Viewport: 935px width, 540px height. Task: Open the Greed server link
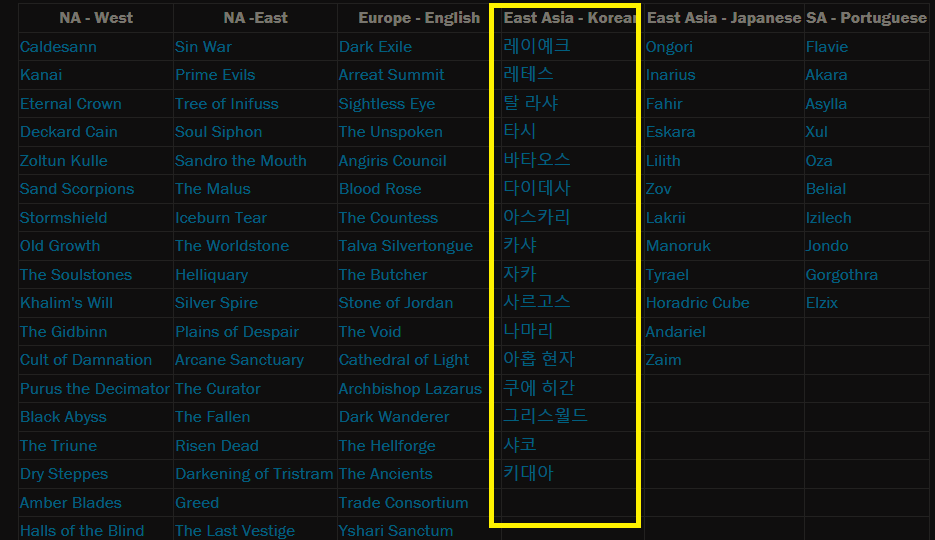tap(197, 502)
